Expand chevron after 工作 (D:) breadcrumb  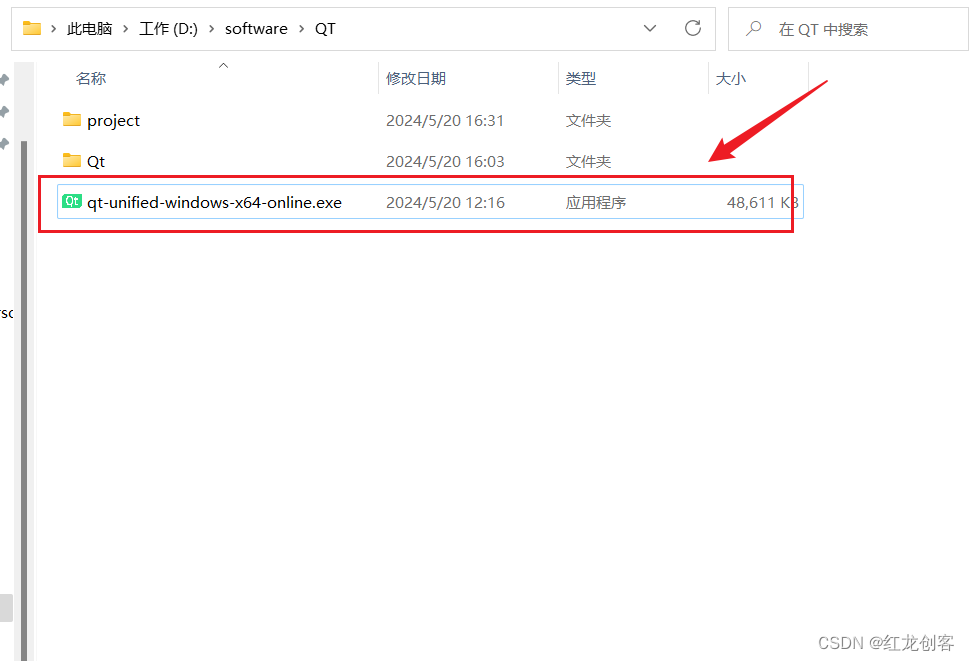click(x=212, y=29)
